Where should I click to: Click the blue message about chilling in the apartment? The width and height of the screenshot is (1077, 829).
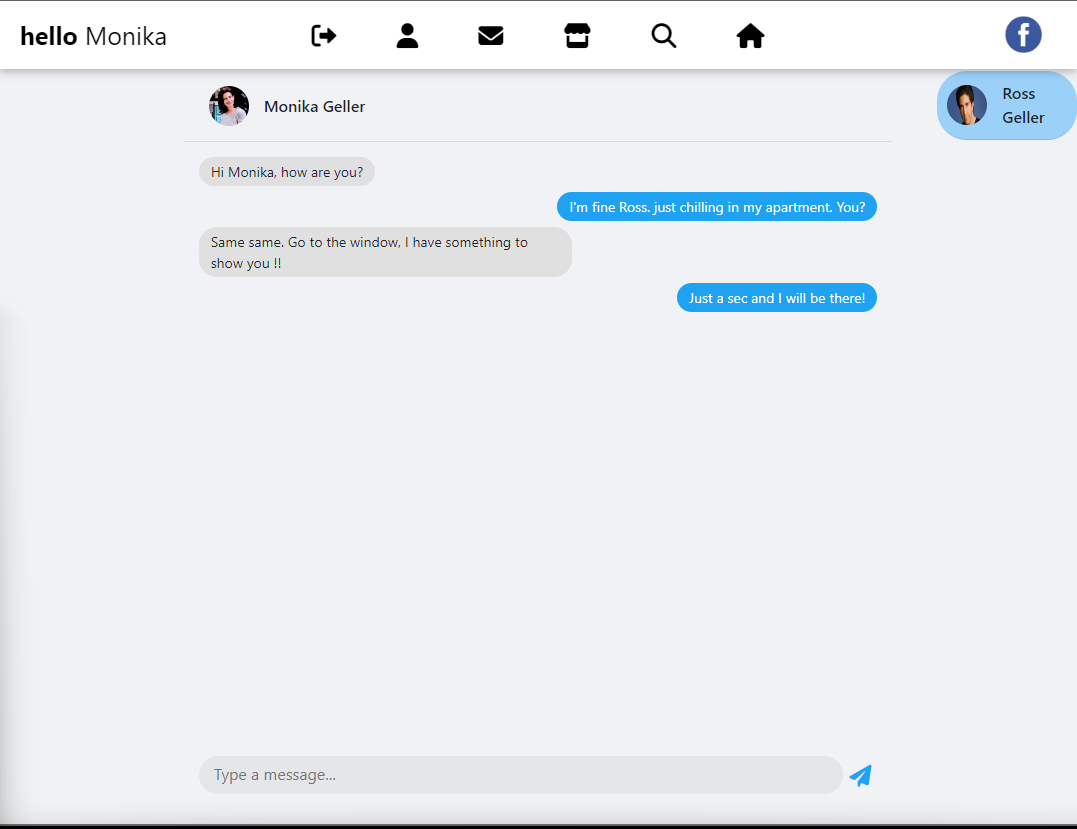[x=716, y=206]
